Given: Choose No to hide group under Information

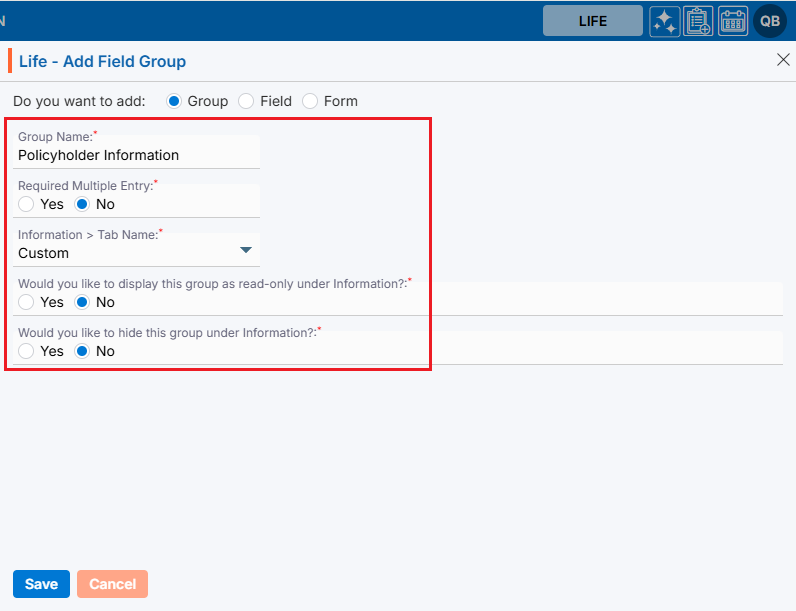Looking at the screenshot, I should point(83,351).
